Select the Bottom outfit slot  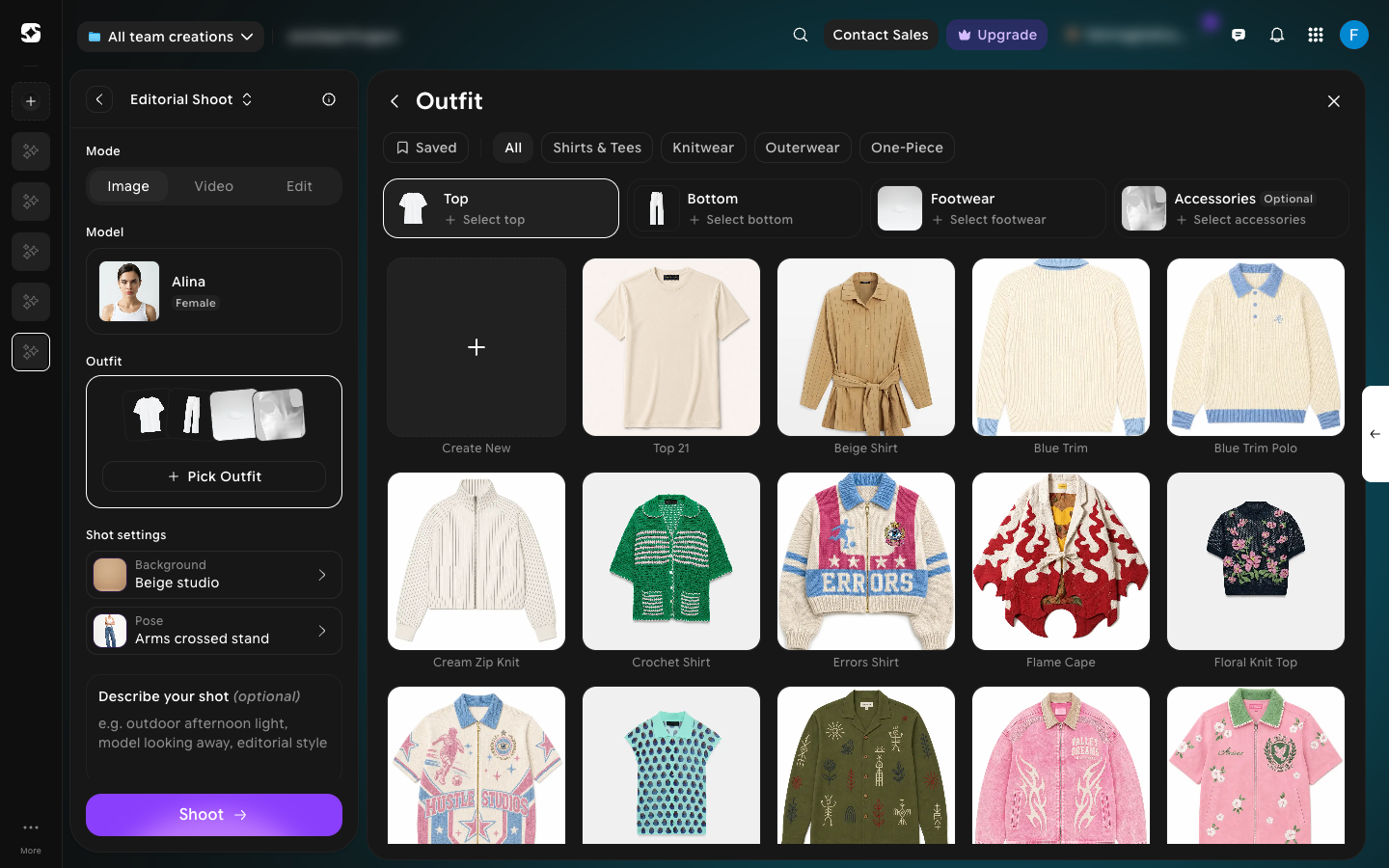tap(745, 208)
